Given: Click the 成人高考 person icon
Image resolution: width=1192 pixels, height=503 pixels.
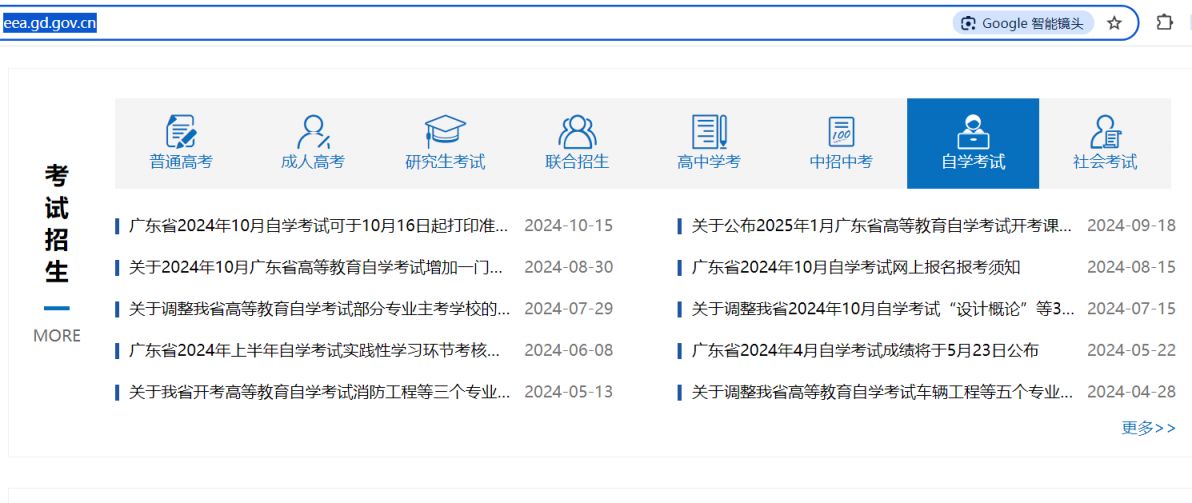Looking at the screenshot, I should 313,131.
